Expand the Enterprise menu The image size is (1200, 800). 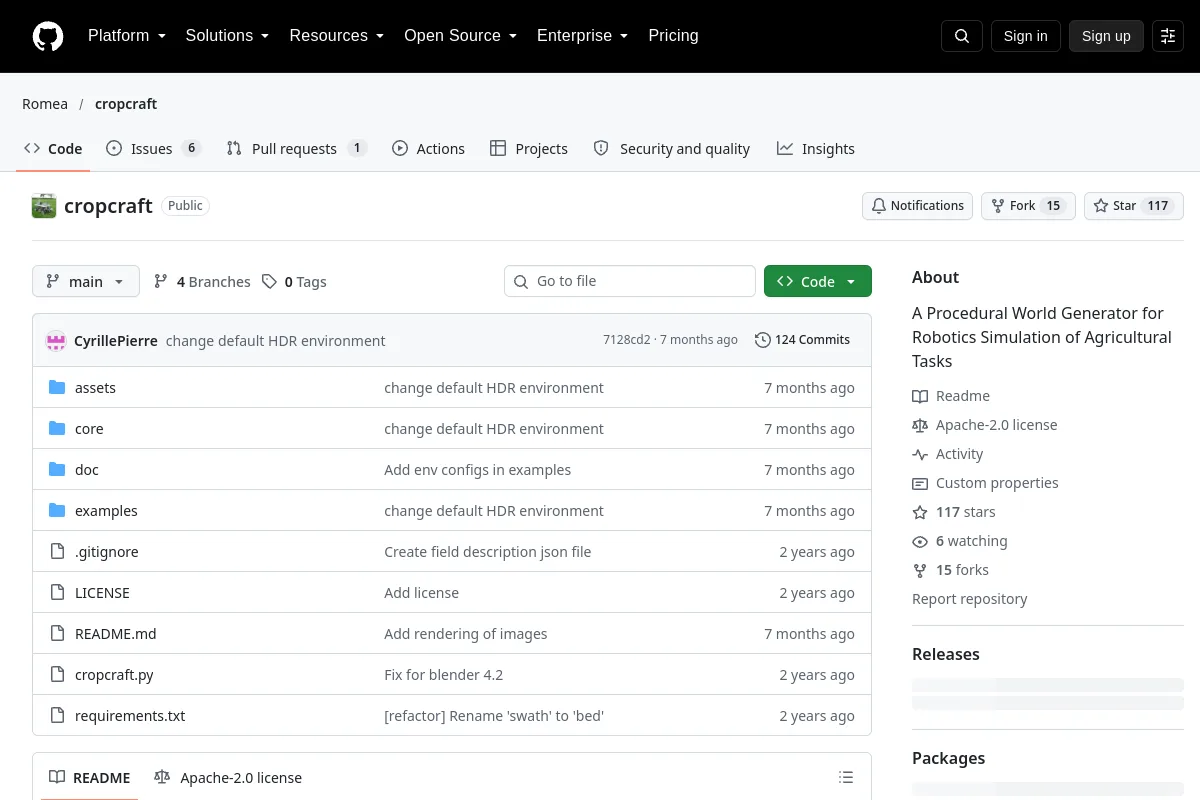tap(582, 36)
